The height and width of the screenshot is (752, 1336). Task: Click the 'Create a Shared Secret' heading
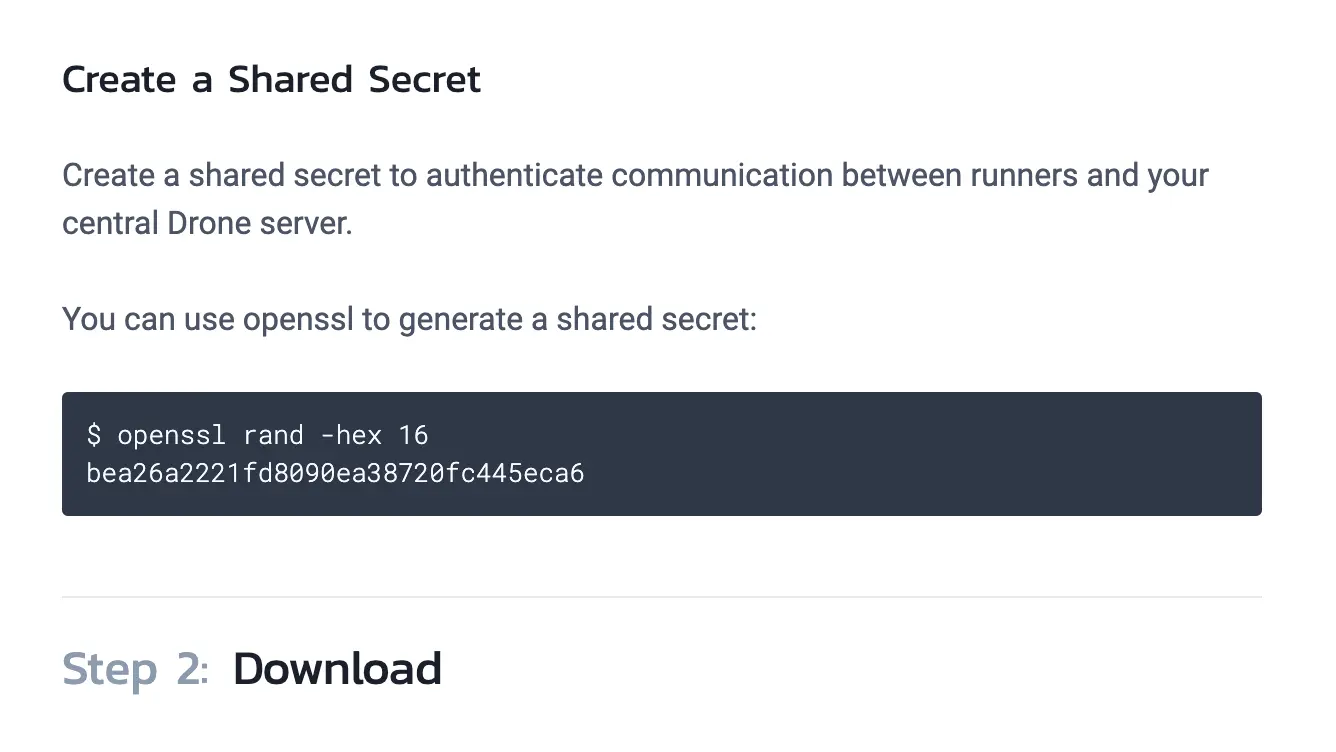(271, 80)
